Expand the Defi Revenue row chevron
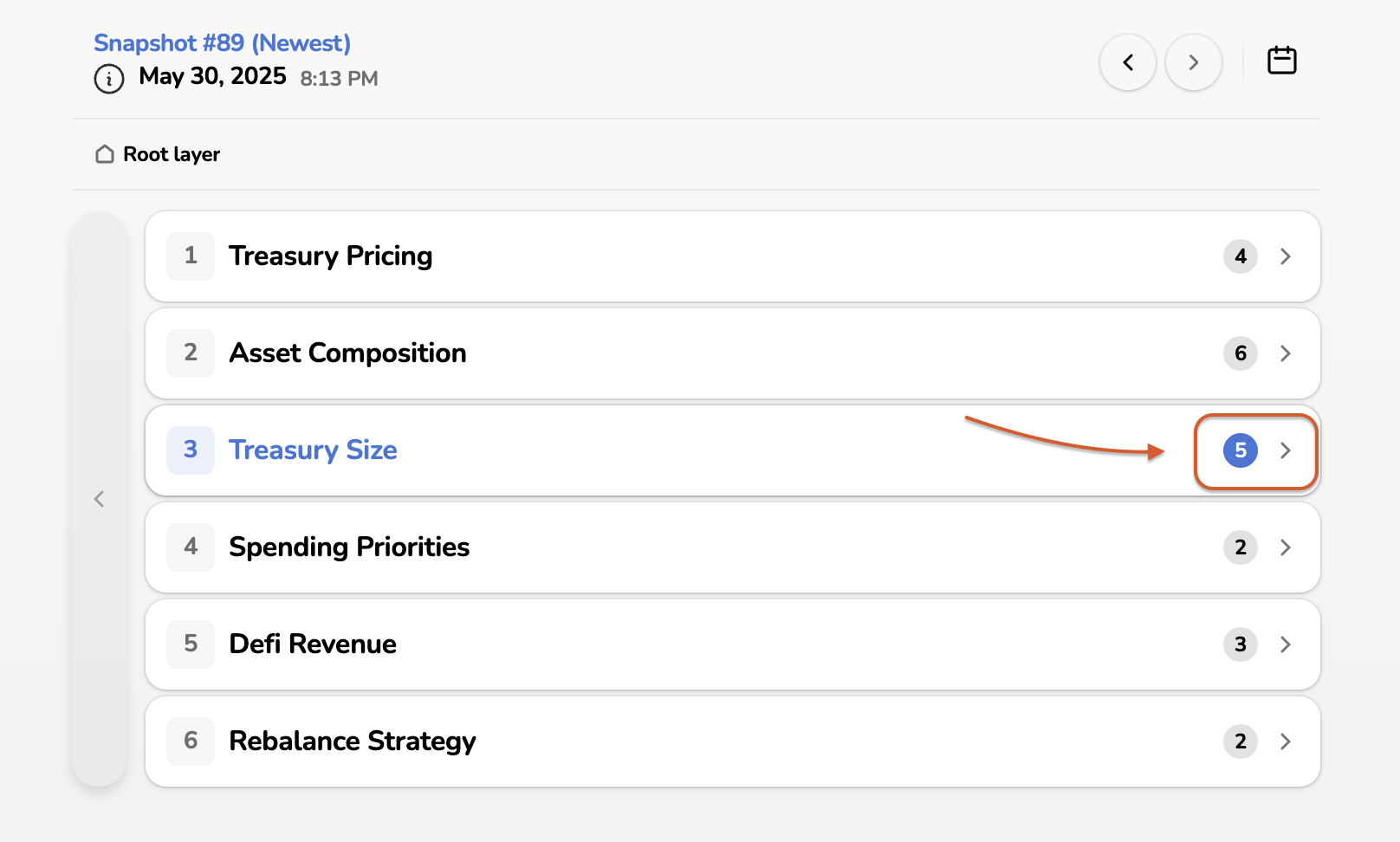The height and width of the screenshot is (842, 1400). pos(1285,644)
